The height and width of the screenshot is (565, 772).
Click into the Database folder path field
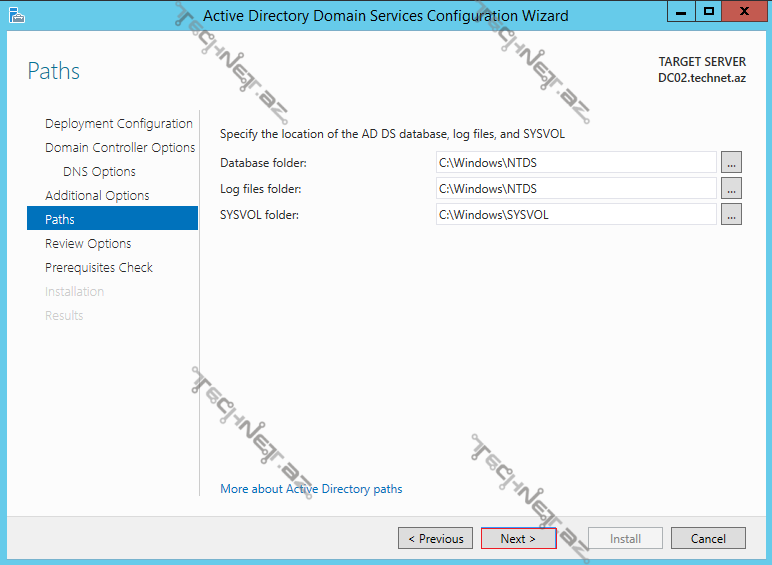(x=576, y=162)
